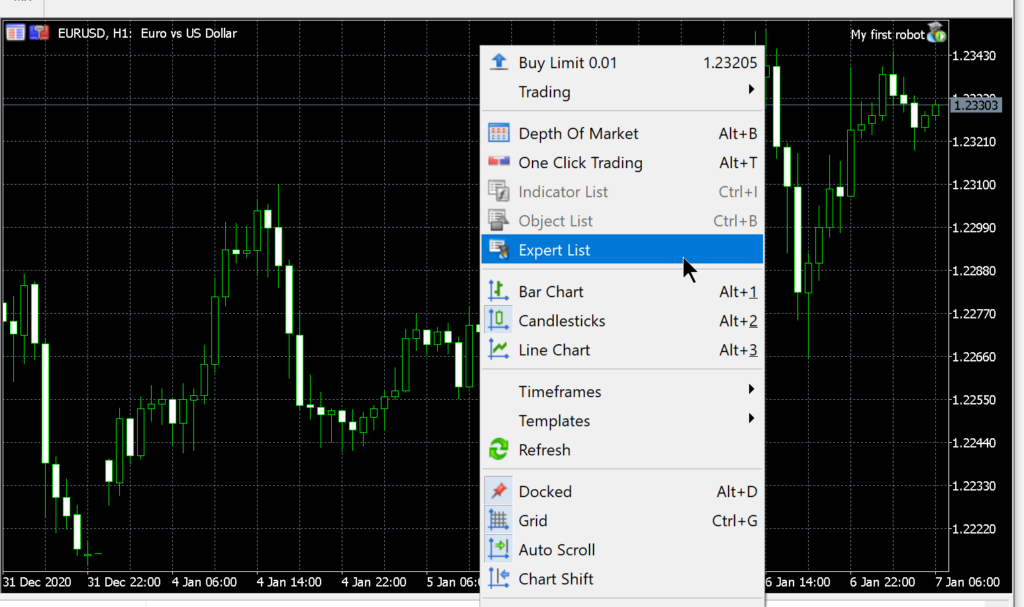Switch to Candlesticks chart icon
This screenshot has width=1024, height=607.
coord(498,321)
